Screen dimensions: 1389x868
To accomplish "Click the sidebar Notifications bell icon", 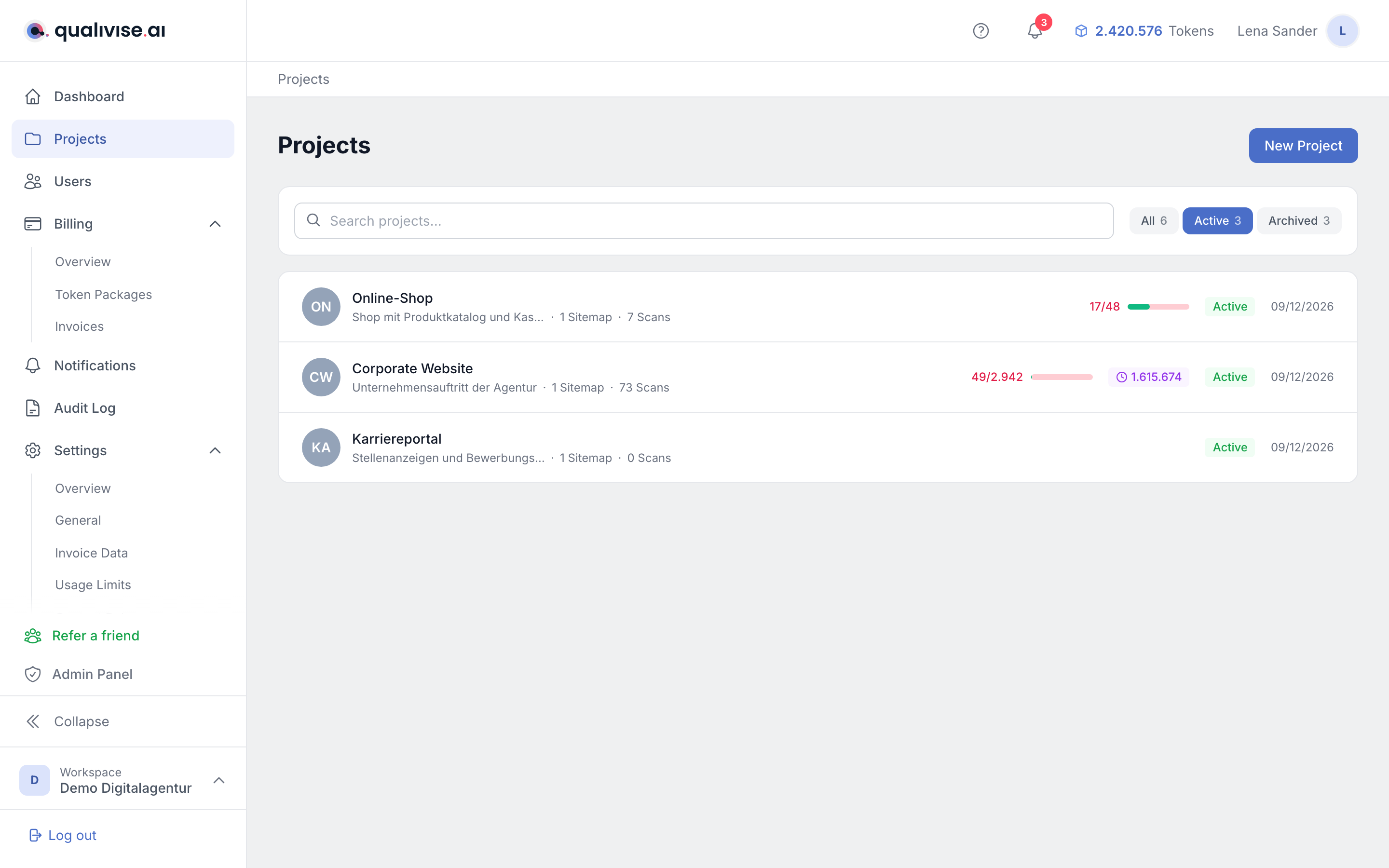I will tap(33, 366).
